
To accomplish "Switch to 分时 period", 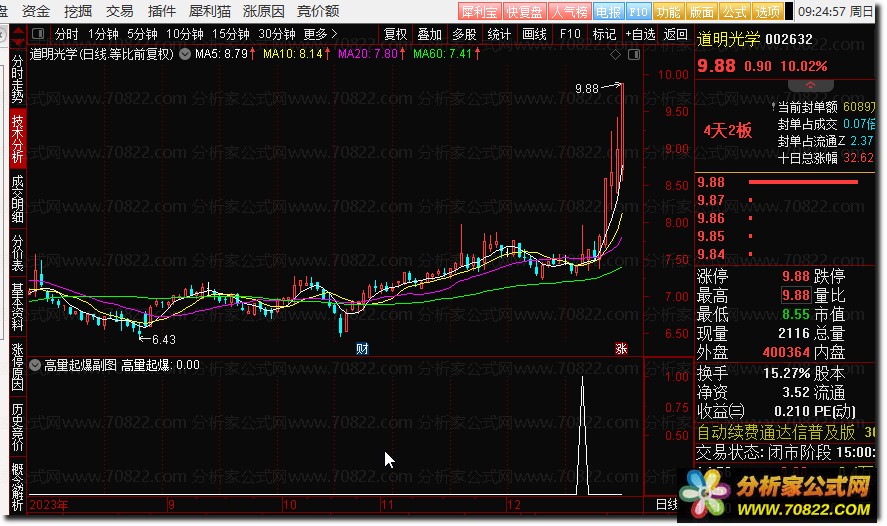I will pyautogui.click(x=67, y=34).
